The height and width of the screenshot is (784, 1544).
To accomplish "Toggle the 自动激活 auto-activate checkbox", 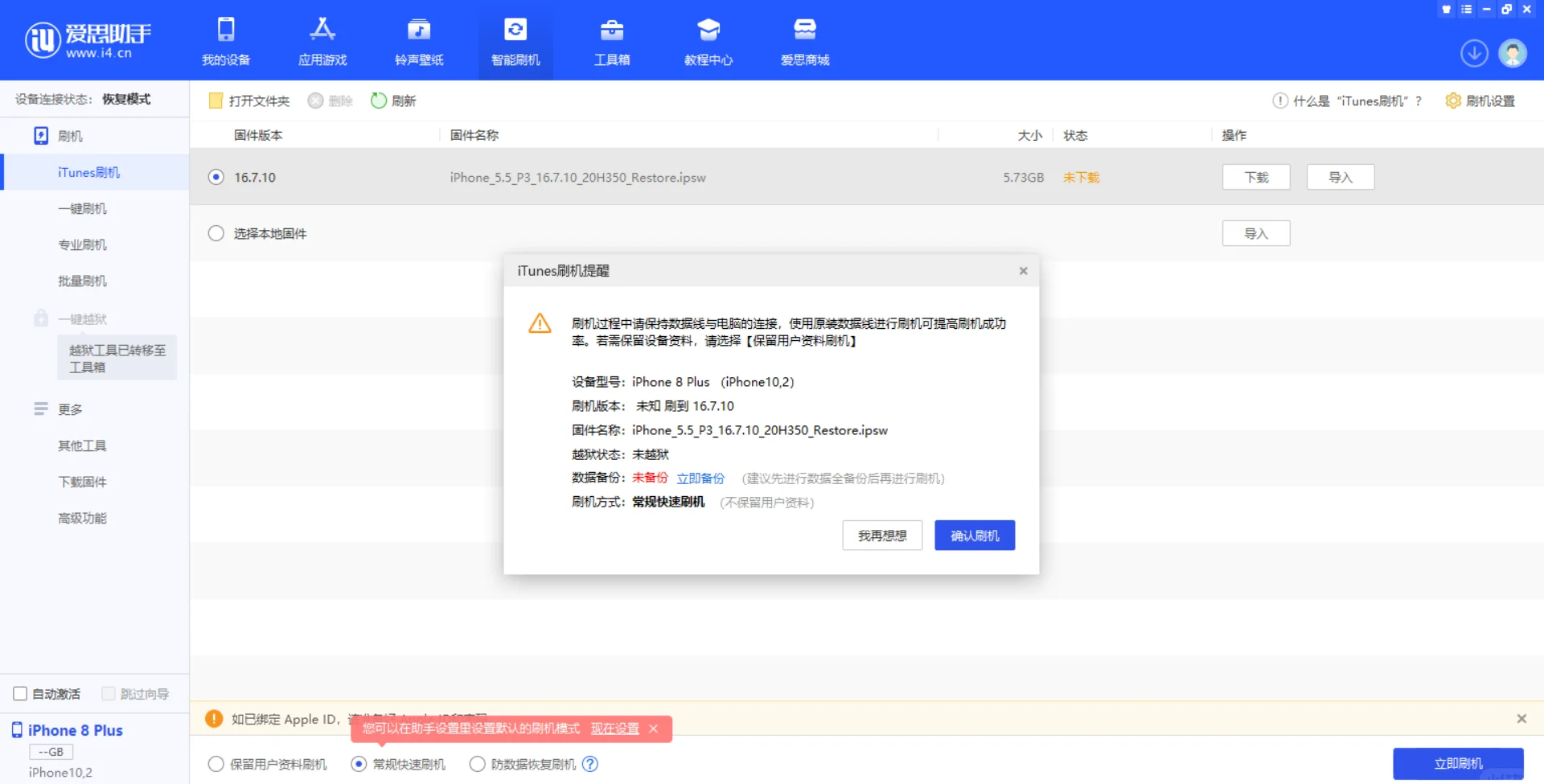I will pyautogui.click(x=20, y=694).
